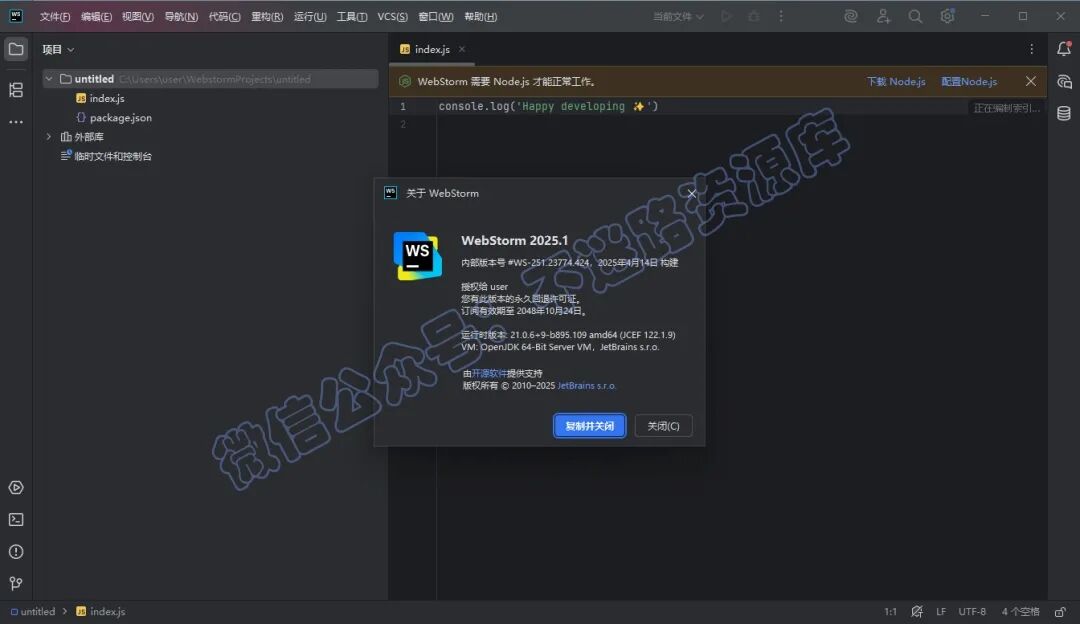Click the 1:1 caret position indicator
1080x624 pixels.
pos(890,612)
